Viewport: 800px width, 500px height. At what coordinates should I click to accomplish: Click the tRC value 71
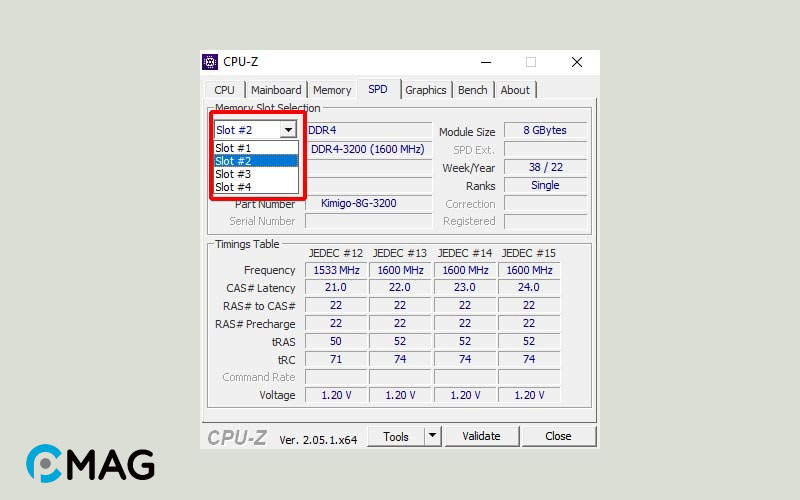pyautogui.click(x=336, y=359)
